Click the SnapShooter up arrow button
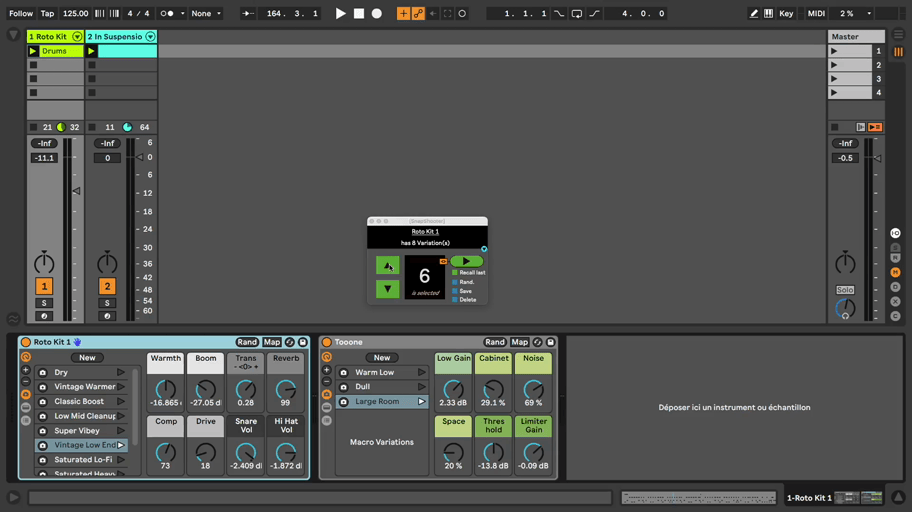 387,266
